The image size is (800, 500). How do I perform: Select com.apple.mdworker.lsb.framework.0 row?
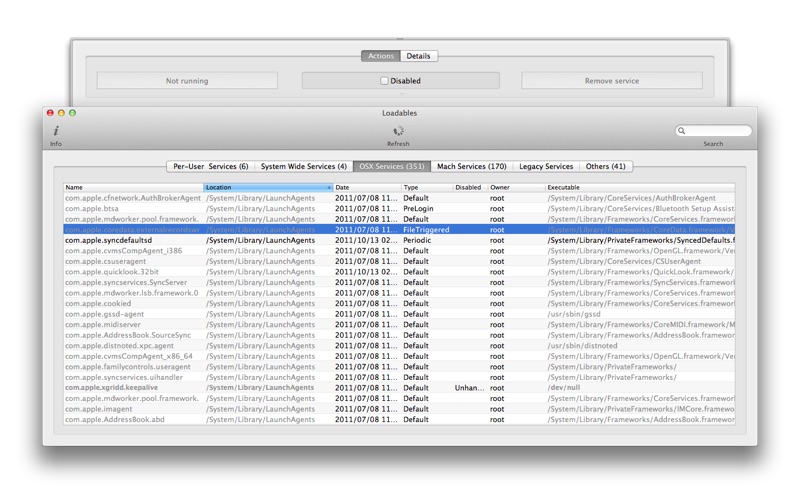399,293
